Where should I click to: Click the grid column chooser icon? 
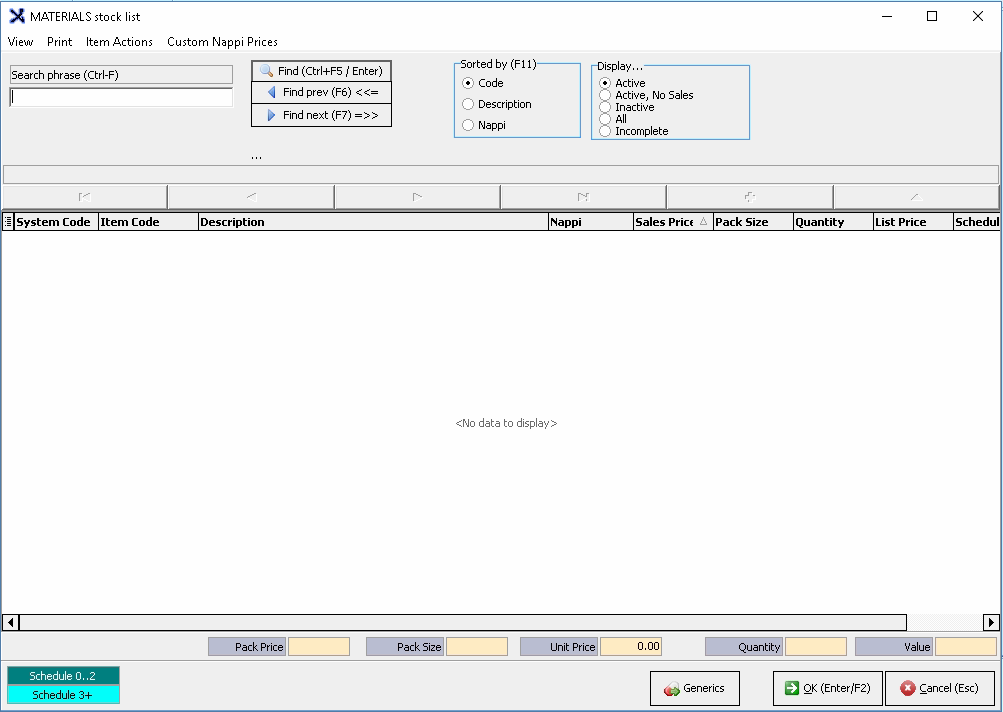(x=8, y=222)
